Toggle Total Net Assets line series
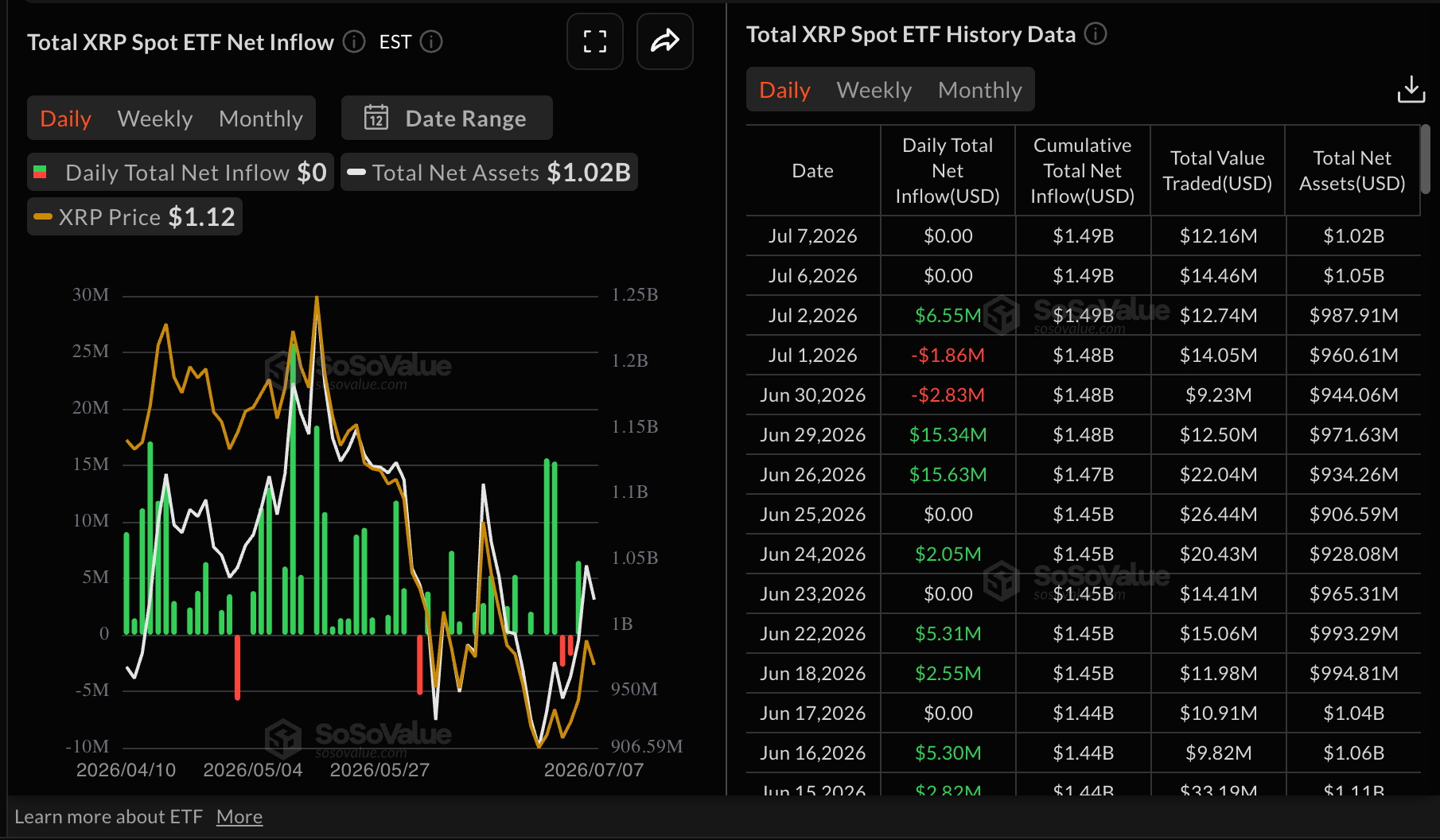Image resolution: width=1440 pixels, height=840 pixels. click(x=489, y=172)
